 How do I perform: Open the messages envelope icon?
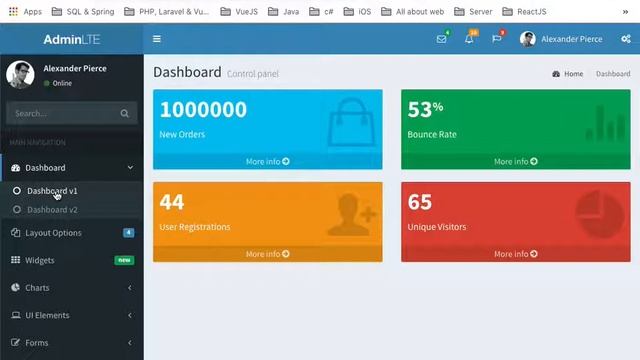click(x=441, y=39)
